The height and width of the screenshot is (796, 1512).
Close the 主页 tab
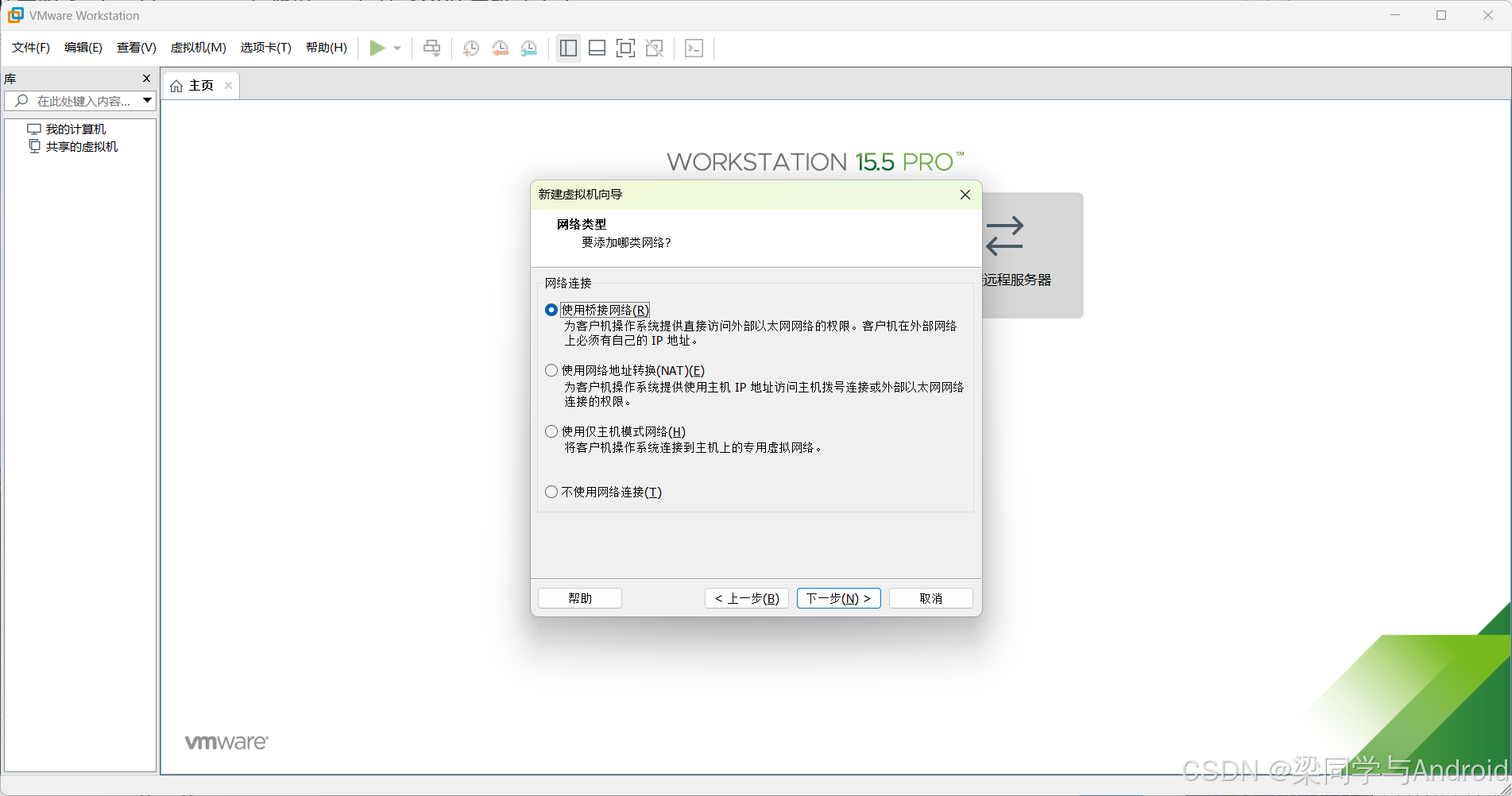[228, 85]
